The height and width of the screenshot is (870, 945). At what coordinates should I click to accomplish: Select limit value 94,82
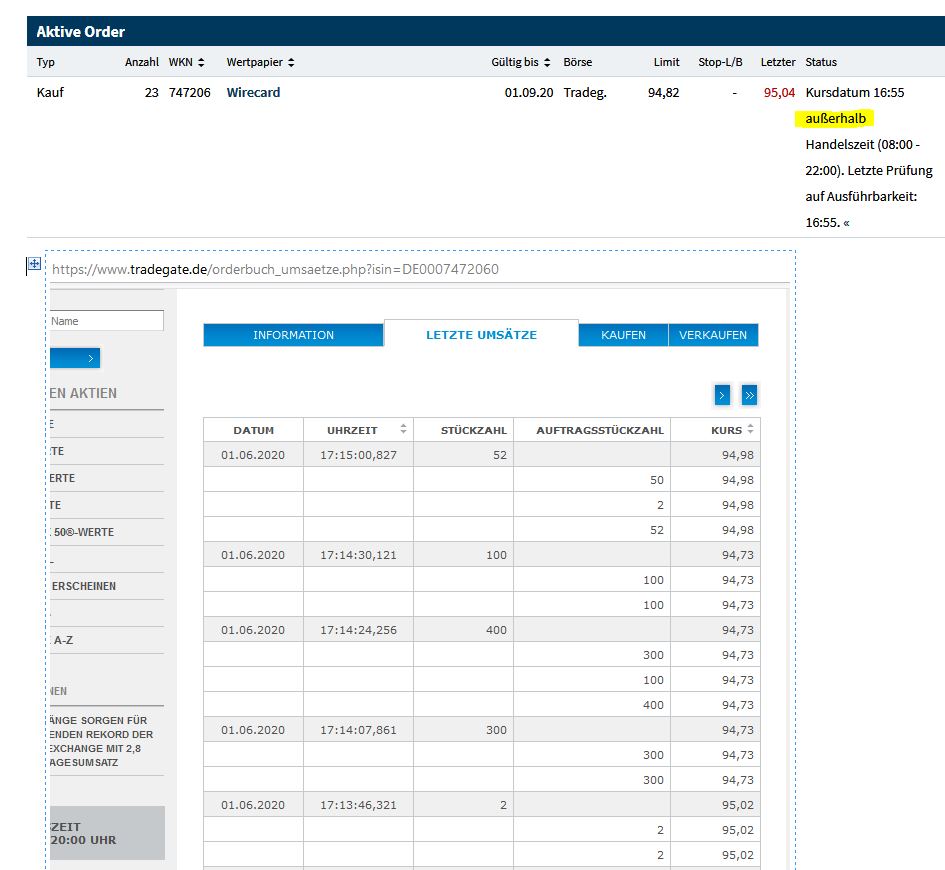pyautogui.click(x=664, y=92)
